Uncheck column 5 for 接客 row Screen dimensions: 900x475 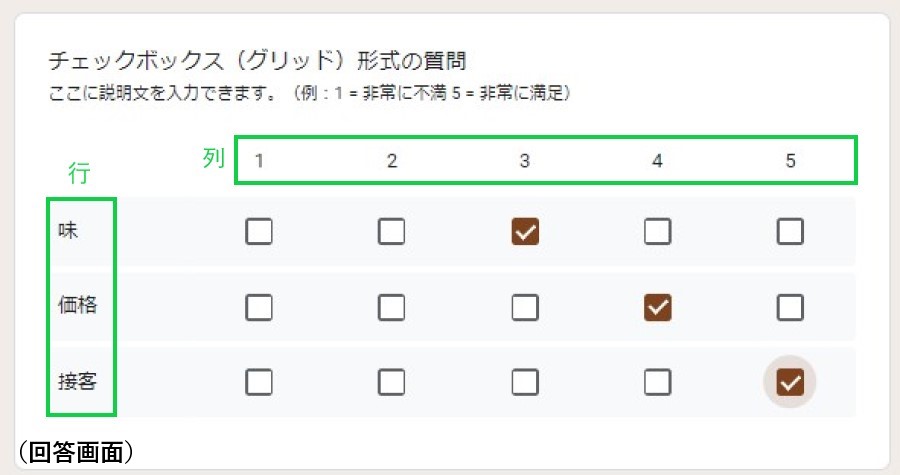tap(790, 382)
